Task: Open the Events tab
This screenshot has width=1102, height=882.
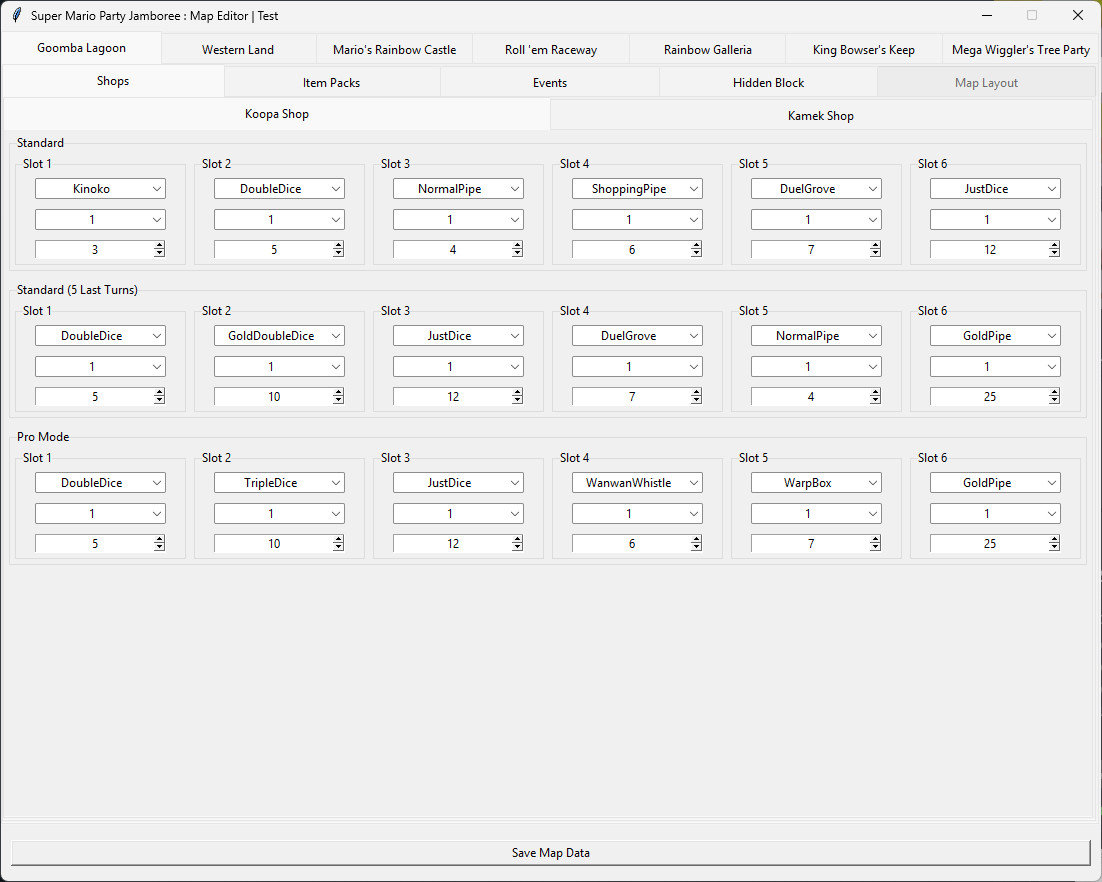Action: pyautogui.click(x=549, y=82)
